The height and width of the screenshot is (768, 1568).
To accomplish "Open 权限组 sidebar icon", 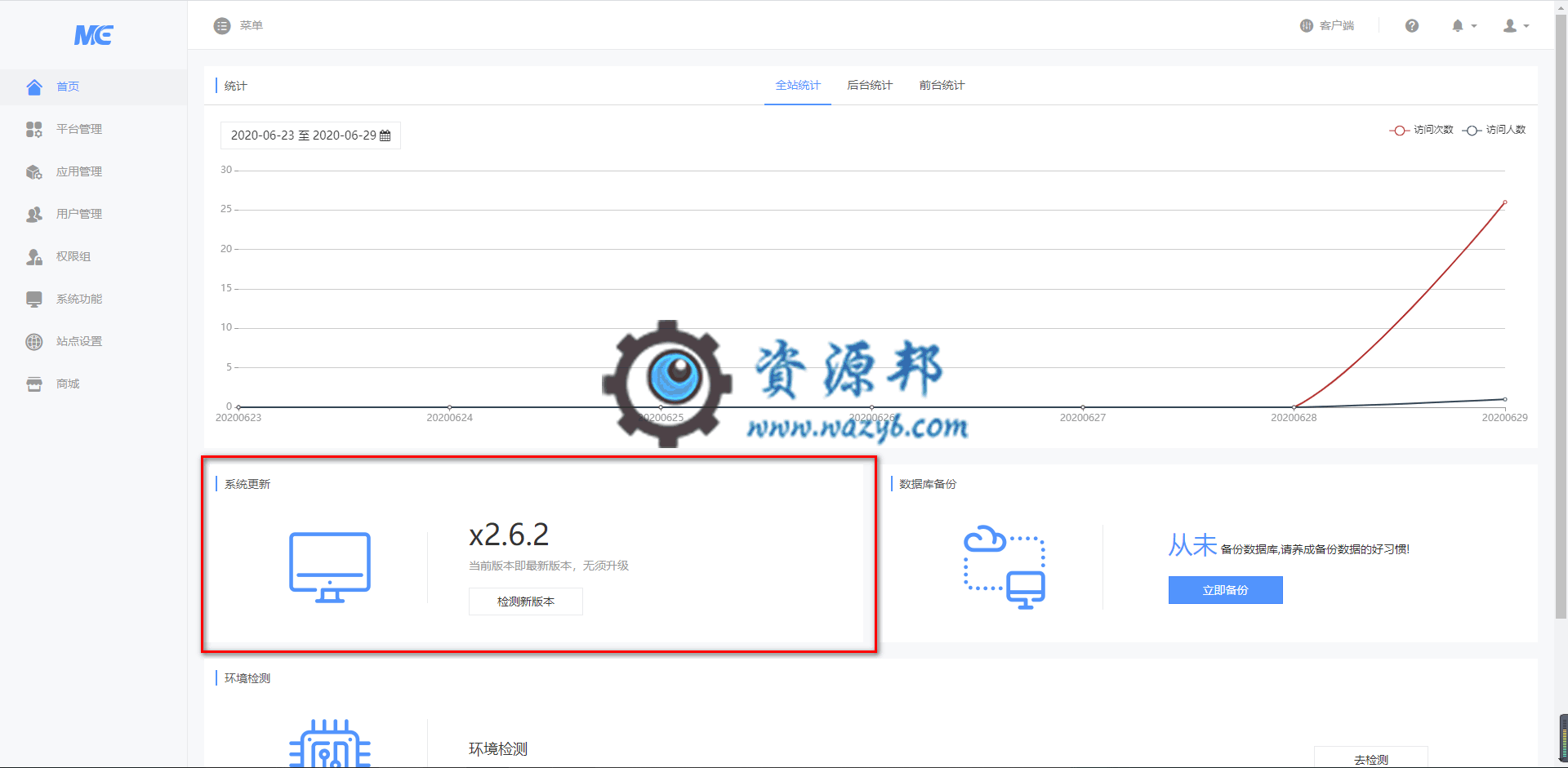I will (33, 256).
